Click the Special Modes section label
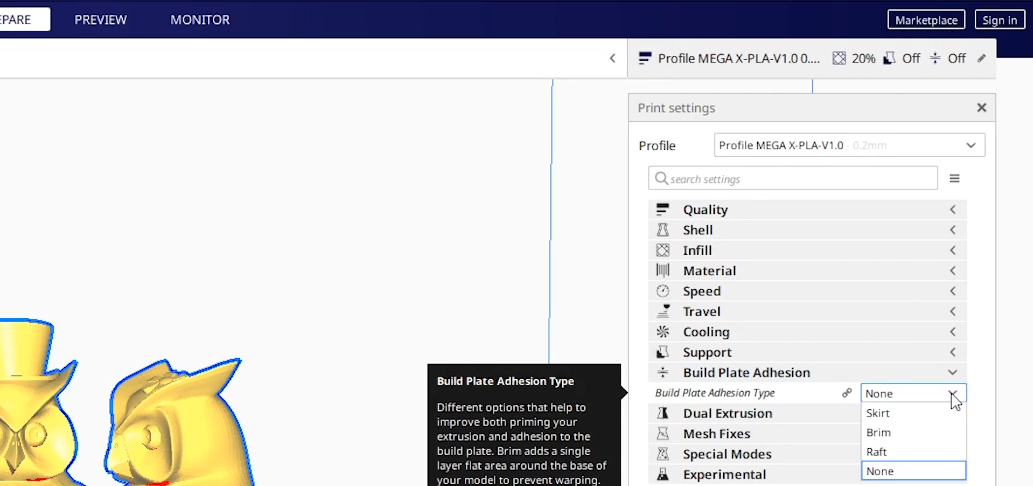This screenshot has width=1033, height=486. (727, 454)
